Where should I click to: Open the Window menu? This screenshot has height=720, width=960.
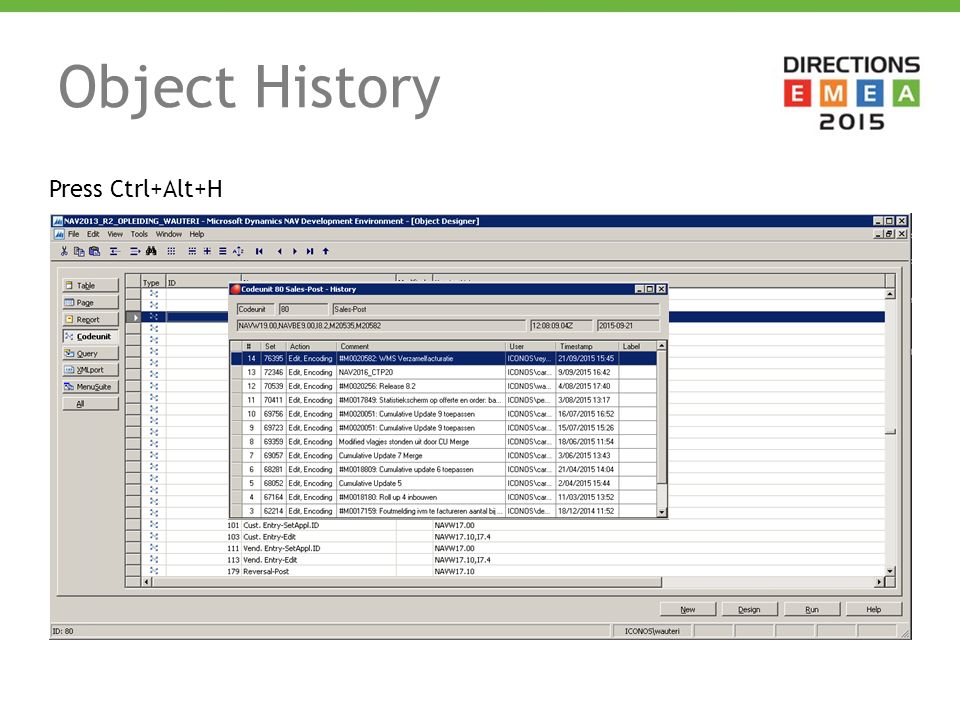[168, 234]
